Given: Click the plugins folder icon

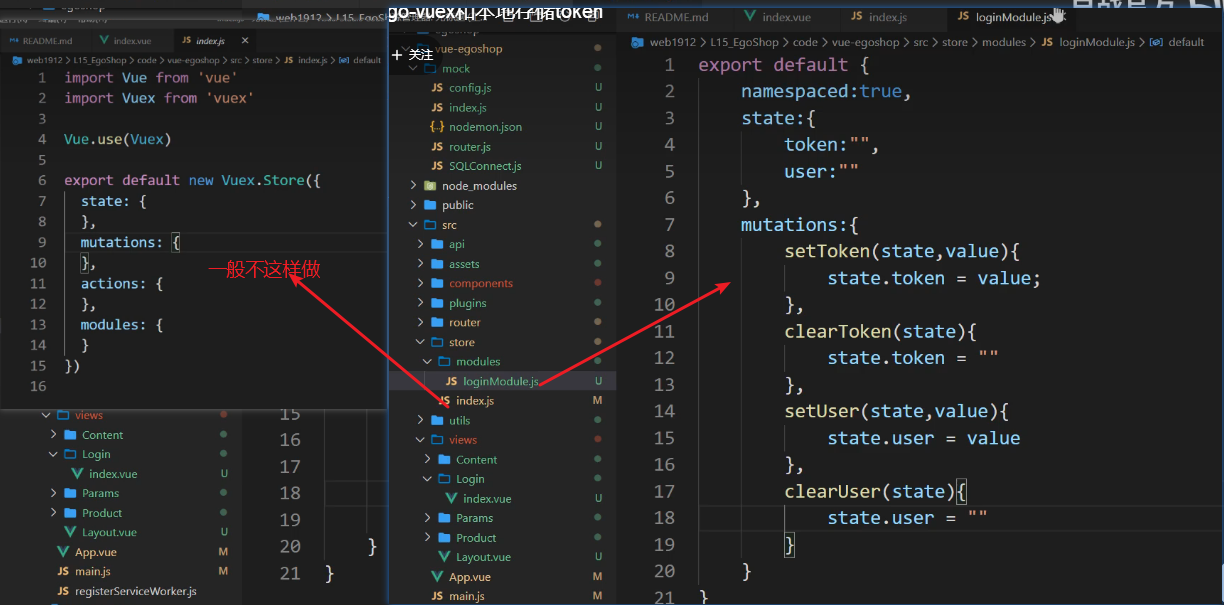Looking at the screenshot, I should pyautogui.click(x=438, y=303).
